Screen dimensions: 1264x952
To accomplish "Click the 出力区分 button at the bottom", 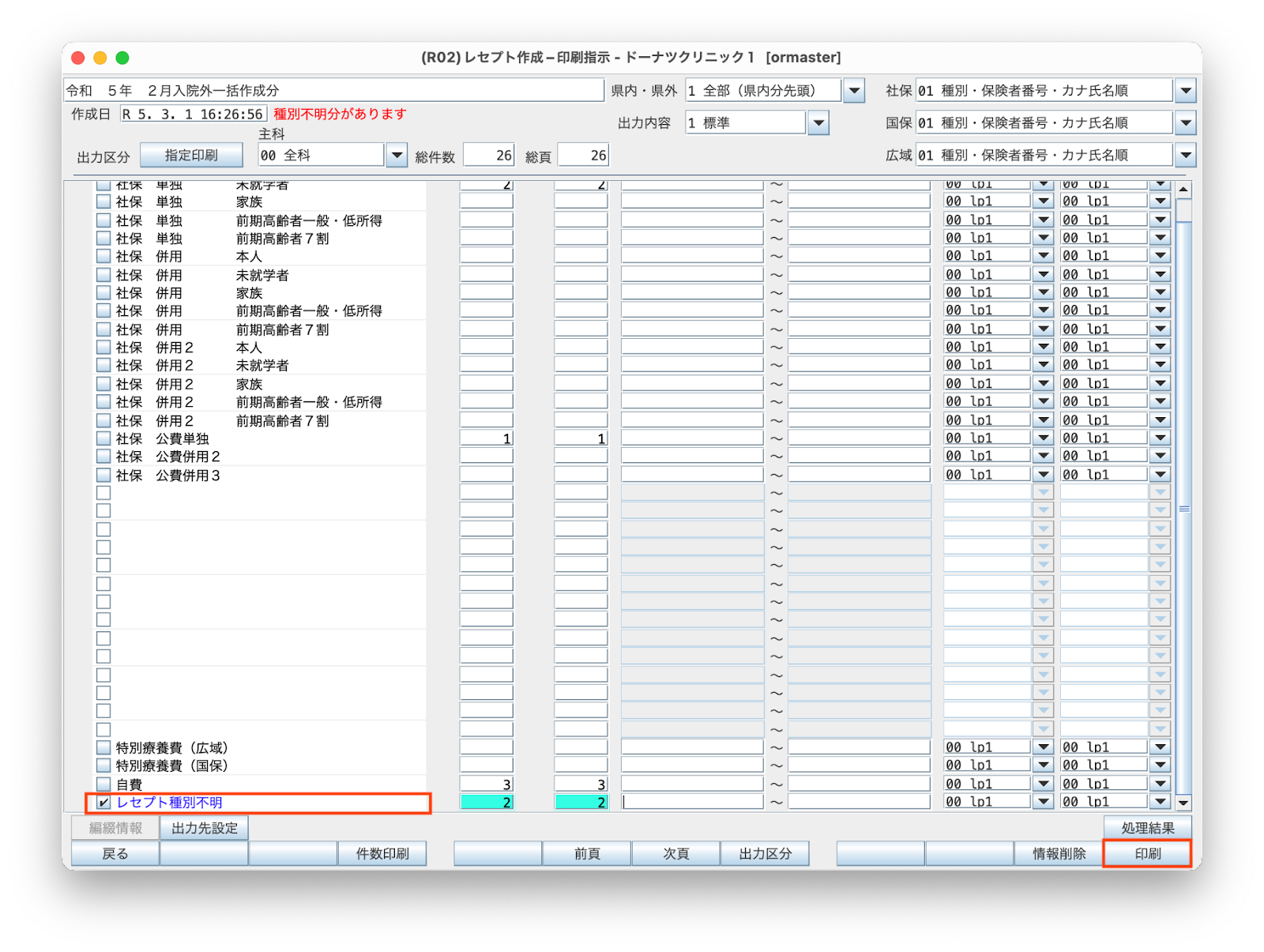I will [764, 853].
